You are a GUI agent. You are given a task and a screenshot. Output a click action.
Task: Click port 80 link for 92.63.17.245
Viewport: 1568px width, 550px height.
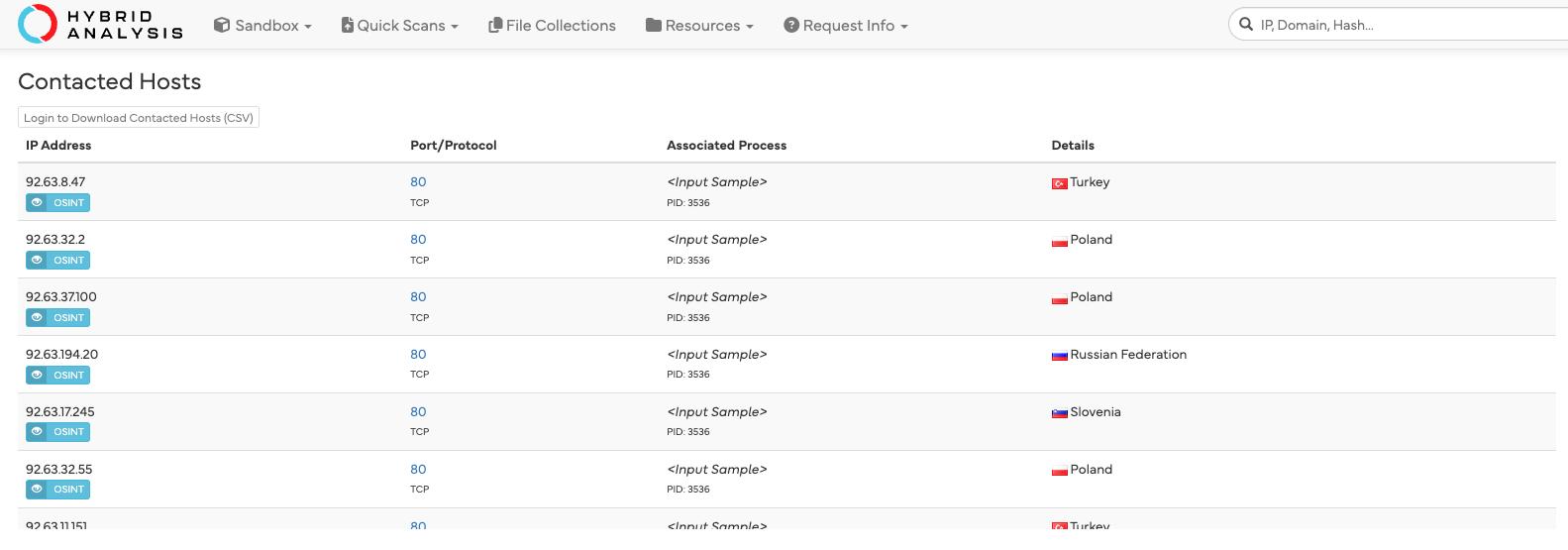tap(418, 412)
